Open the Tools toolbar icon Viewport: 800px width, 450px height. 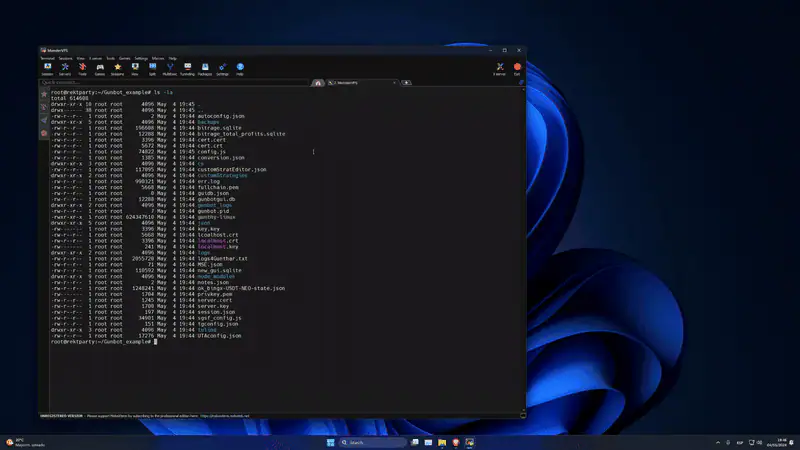(82, 69)
